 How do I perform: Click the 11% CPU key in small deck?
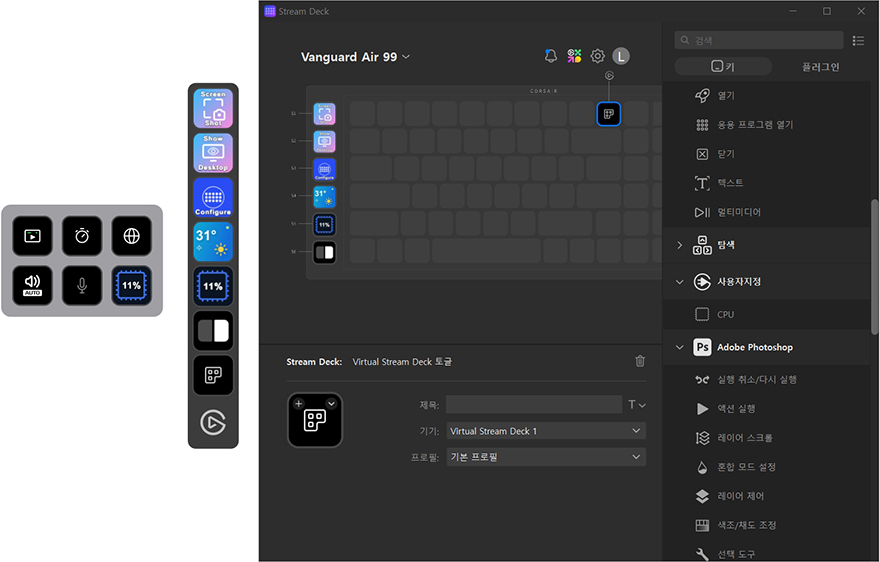[x=131, y=285]
